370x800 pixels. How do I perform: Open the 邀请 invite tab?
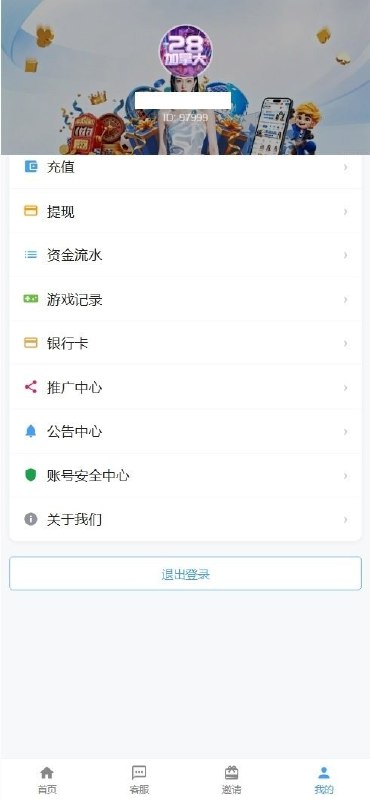pos(232,780)
